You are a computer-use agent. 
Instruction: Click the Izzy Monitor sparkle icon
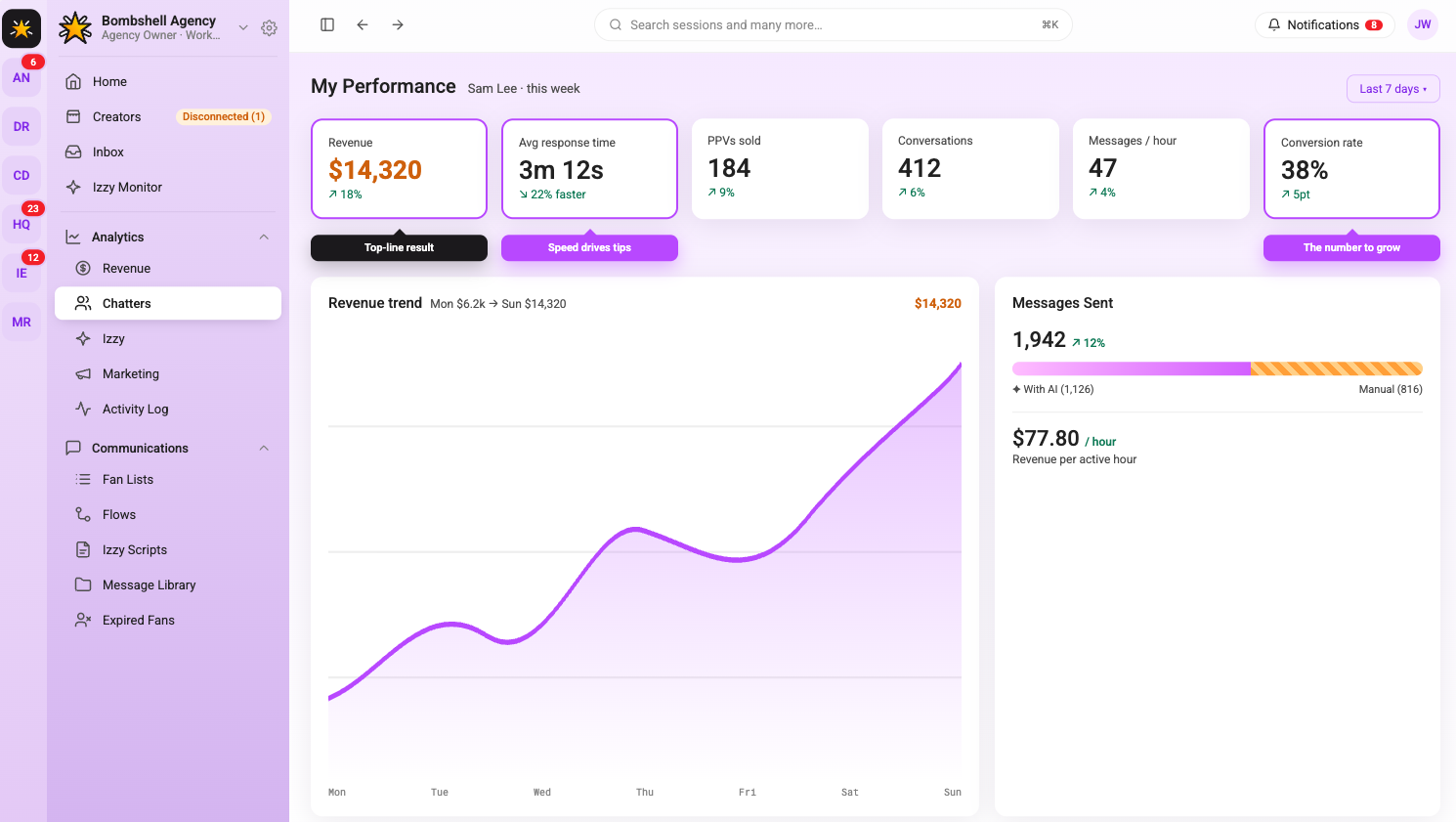click(x=73, y=187)
